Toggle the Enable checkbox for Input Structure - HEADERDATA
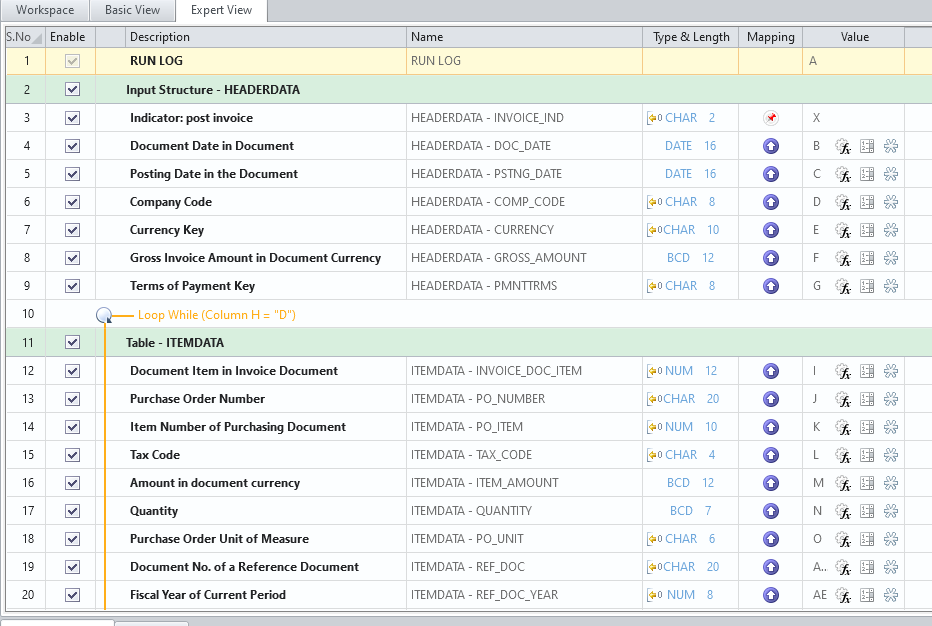 coord(73,89)
